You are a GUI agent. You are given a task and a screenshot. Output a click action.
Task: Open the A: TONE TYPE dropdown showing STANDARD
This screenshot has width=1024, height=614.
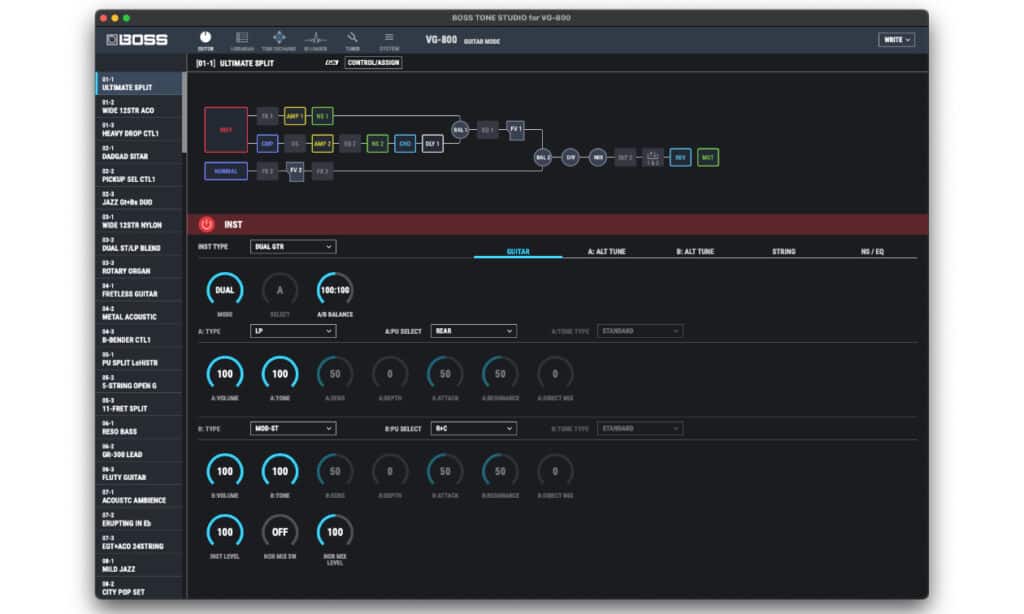pyautogui.click(x=640, y=331)
